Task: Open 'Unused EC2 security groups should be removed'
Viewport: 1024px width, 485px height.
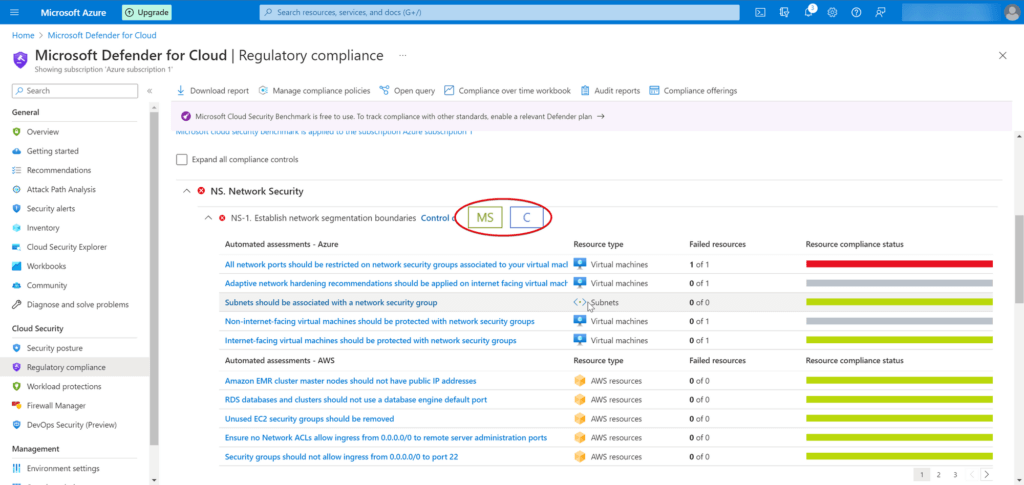Action: pyautogui.click(x=309, y=419)
